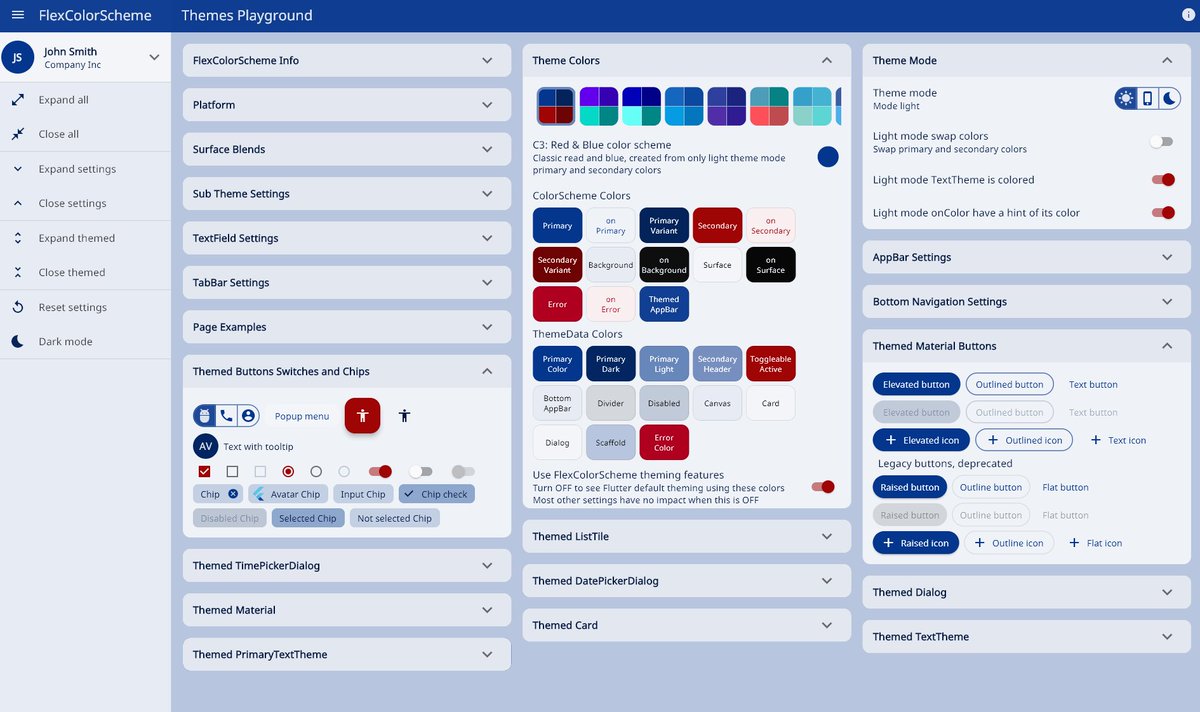1200x712 pixels.
Task: Expand the Surface Blends panel
Action: (x=347, y=149)
